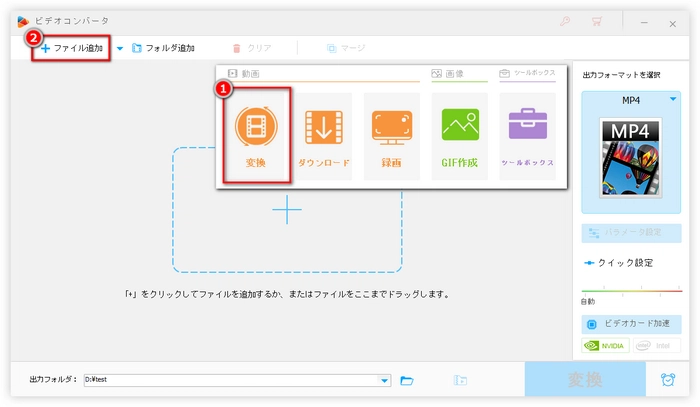This screenshot has width=700, height=407.
Task: Open the ダウンロード downloader module
Action: [x=323, y=135]
